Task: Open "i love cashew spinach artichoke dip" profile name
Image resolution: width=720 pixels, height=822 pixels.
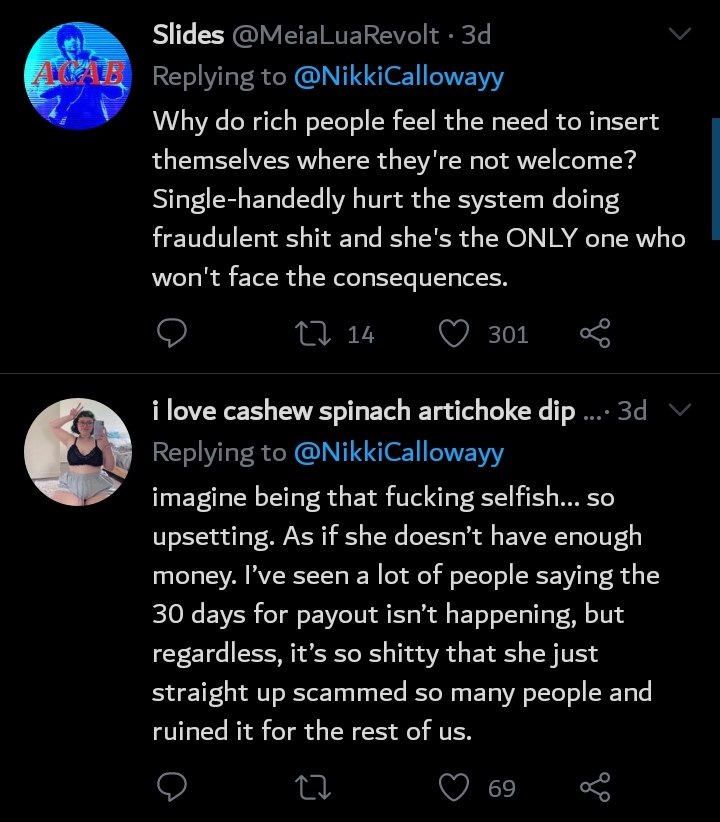Action: 364,411
